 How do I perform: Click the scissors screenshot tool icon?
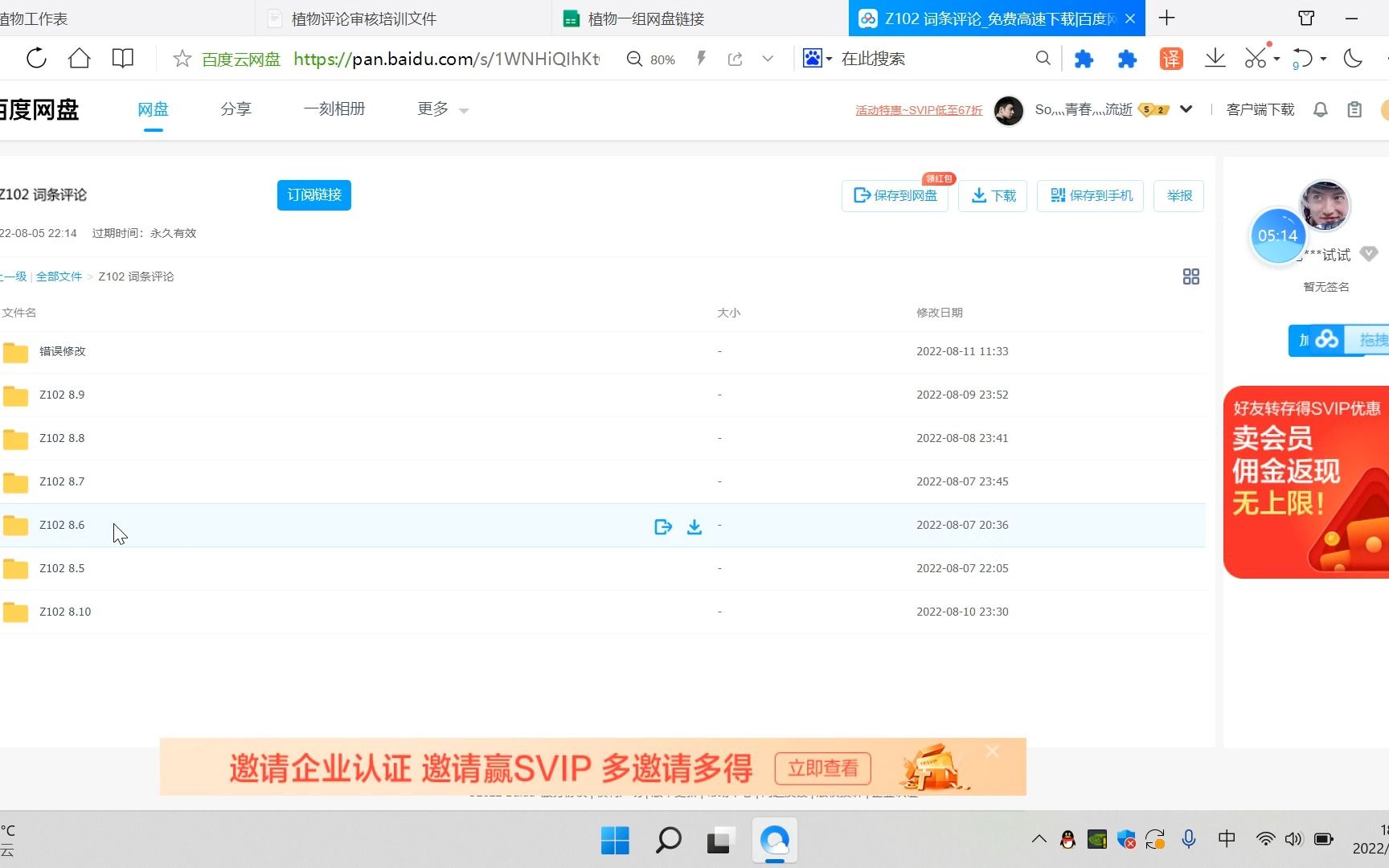1255,58
